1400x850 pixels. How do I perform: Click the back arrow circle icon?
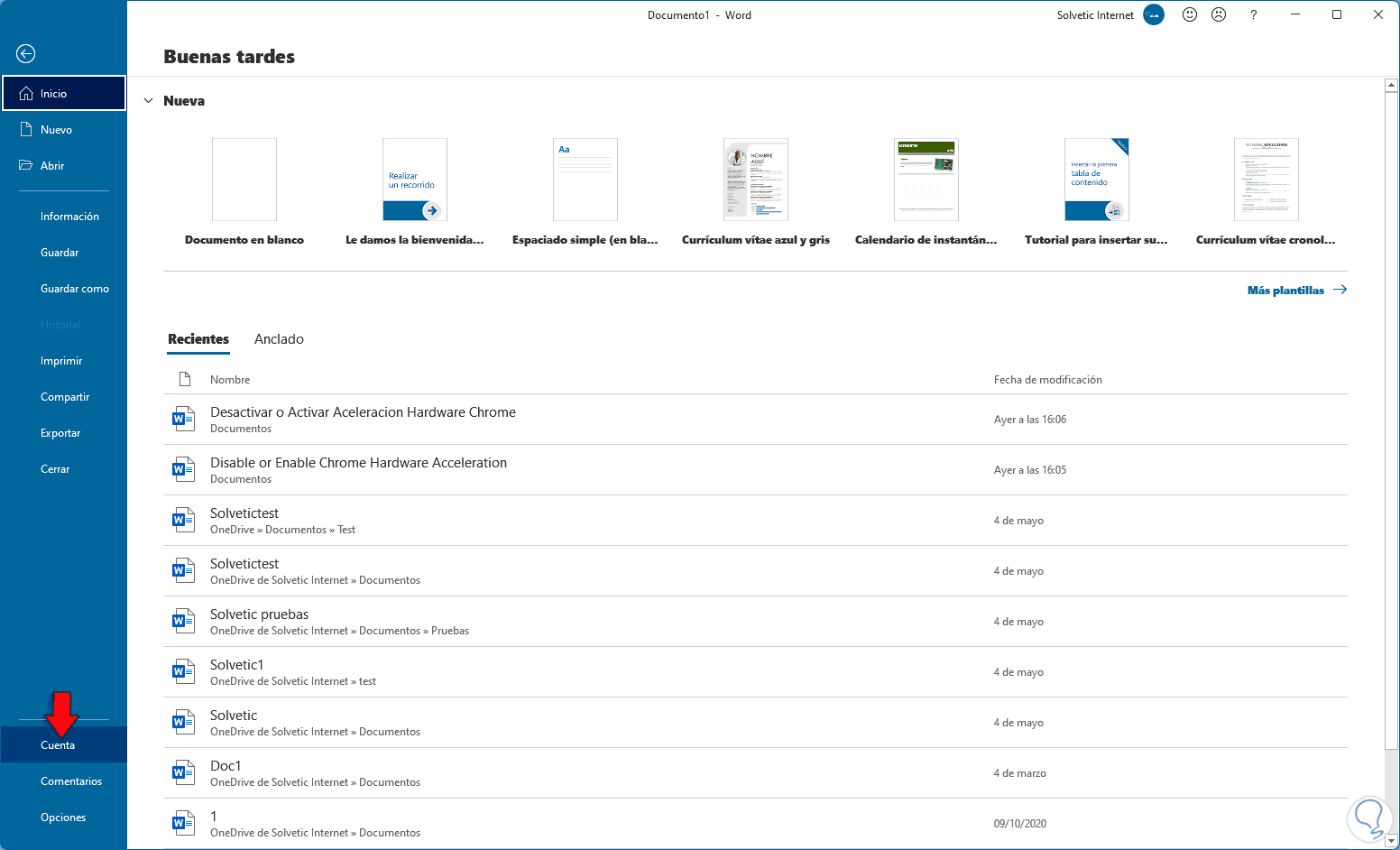pyautogui.click(x=26, y=54)
